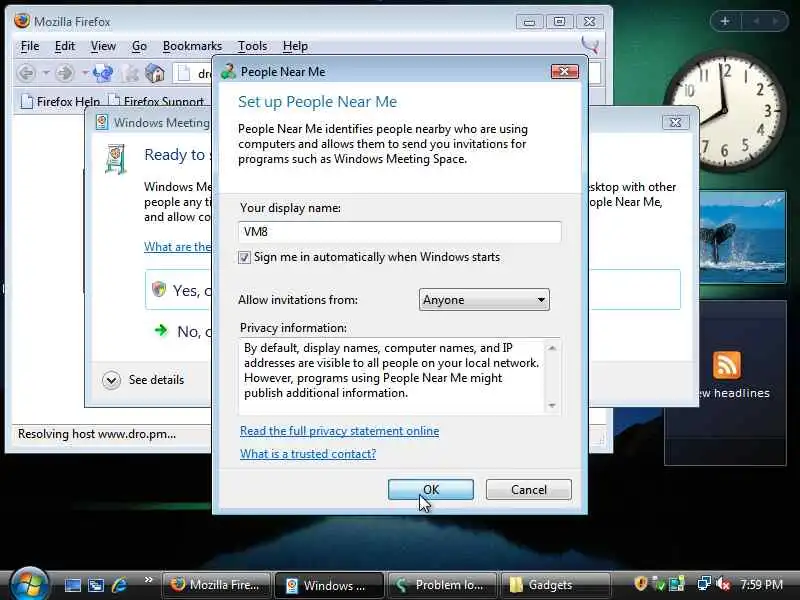This screenshot has width=800, height=600.
Task: Click the green arrow beside No option
Action: click(x=161, y=331)
